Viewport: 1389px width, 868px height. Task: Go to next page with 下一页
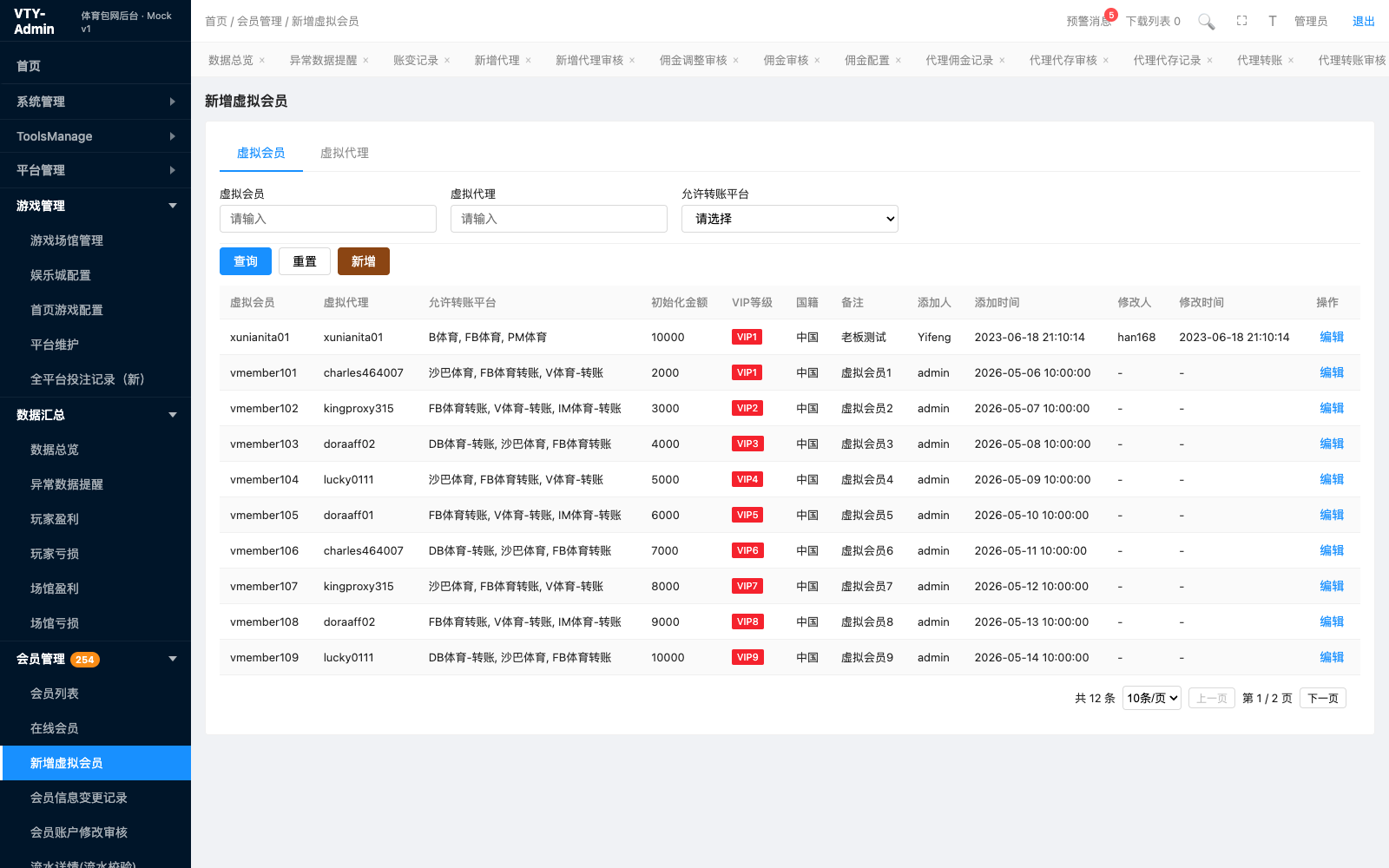click(x=1323, y=698)
